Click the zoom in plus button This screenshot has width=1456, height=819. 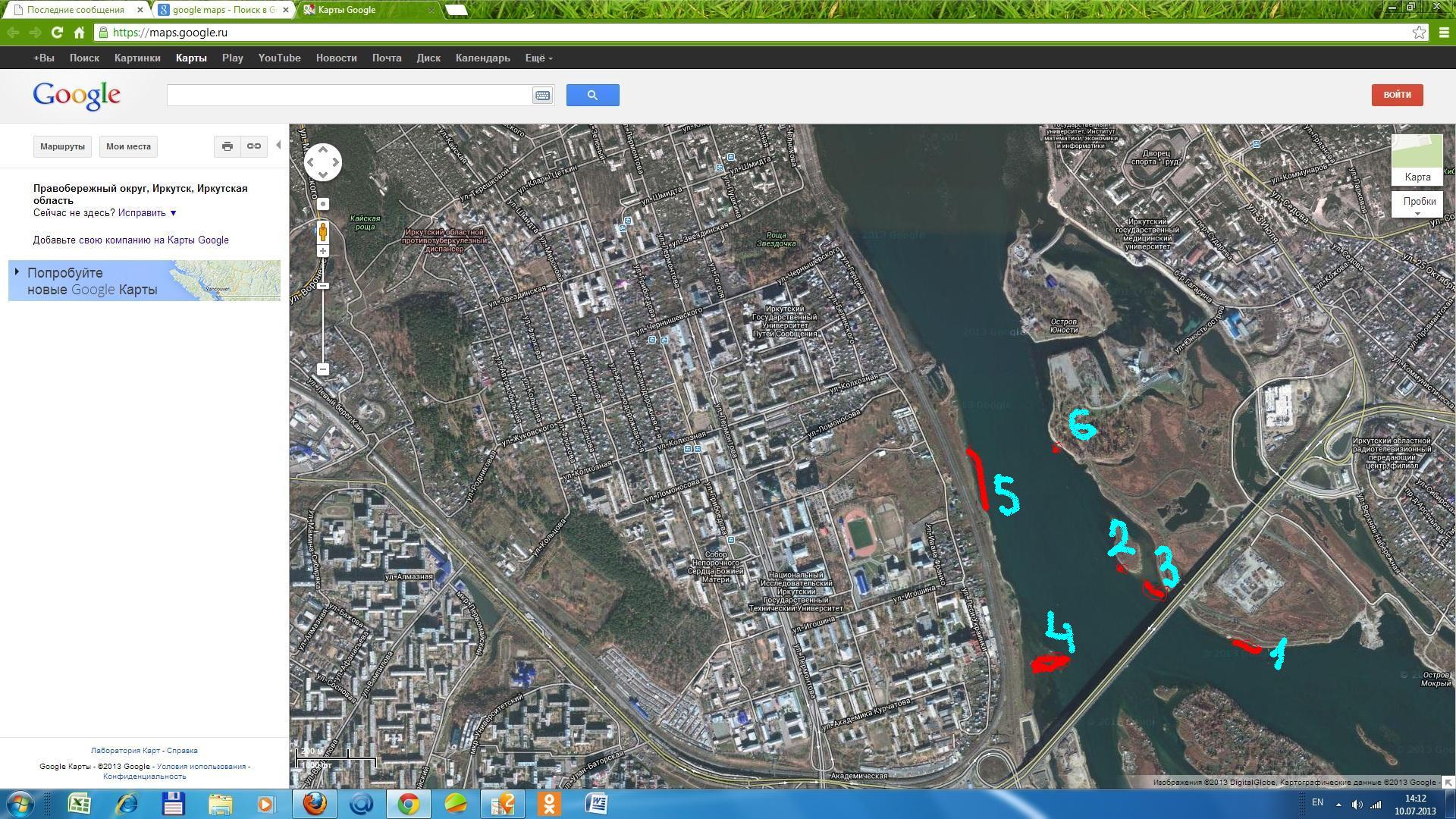323,251
